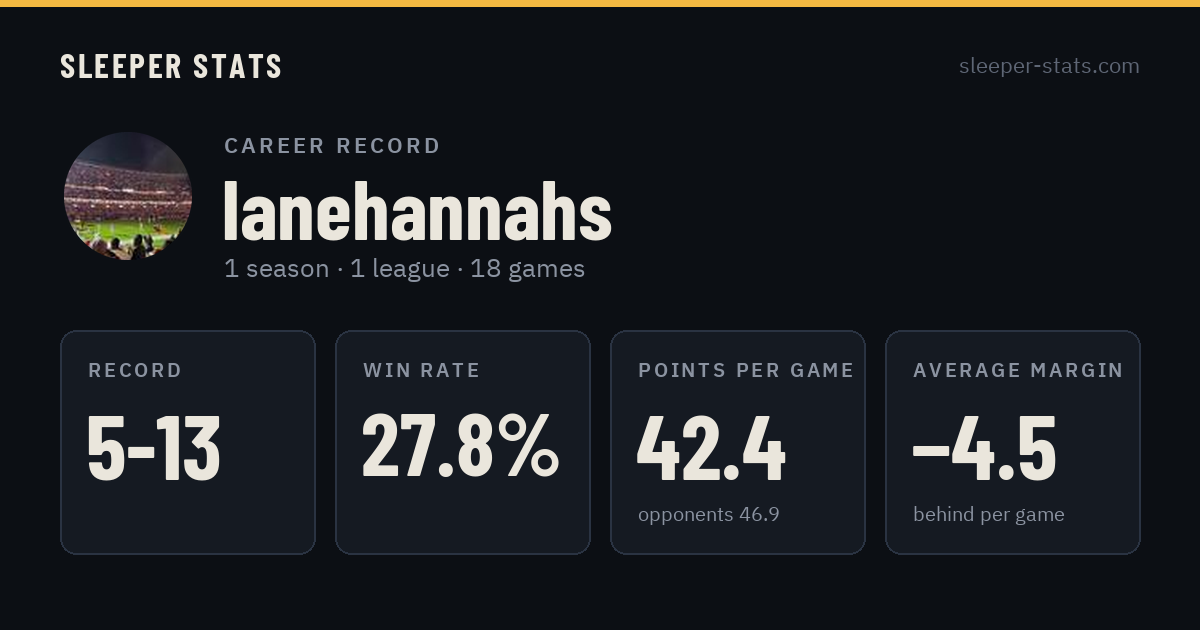Image resolution: width=1200 pixels, height=630 pixels.
Task: Open the Record stat card
Action: (188, 442)
